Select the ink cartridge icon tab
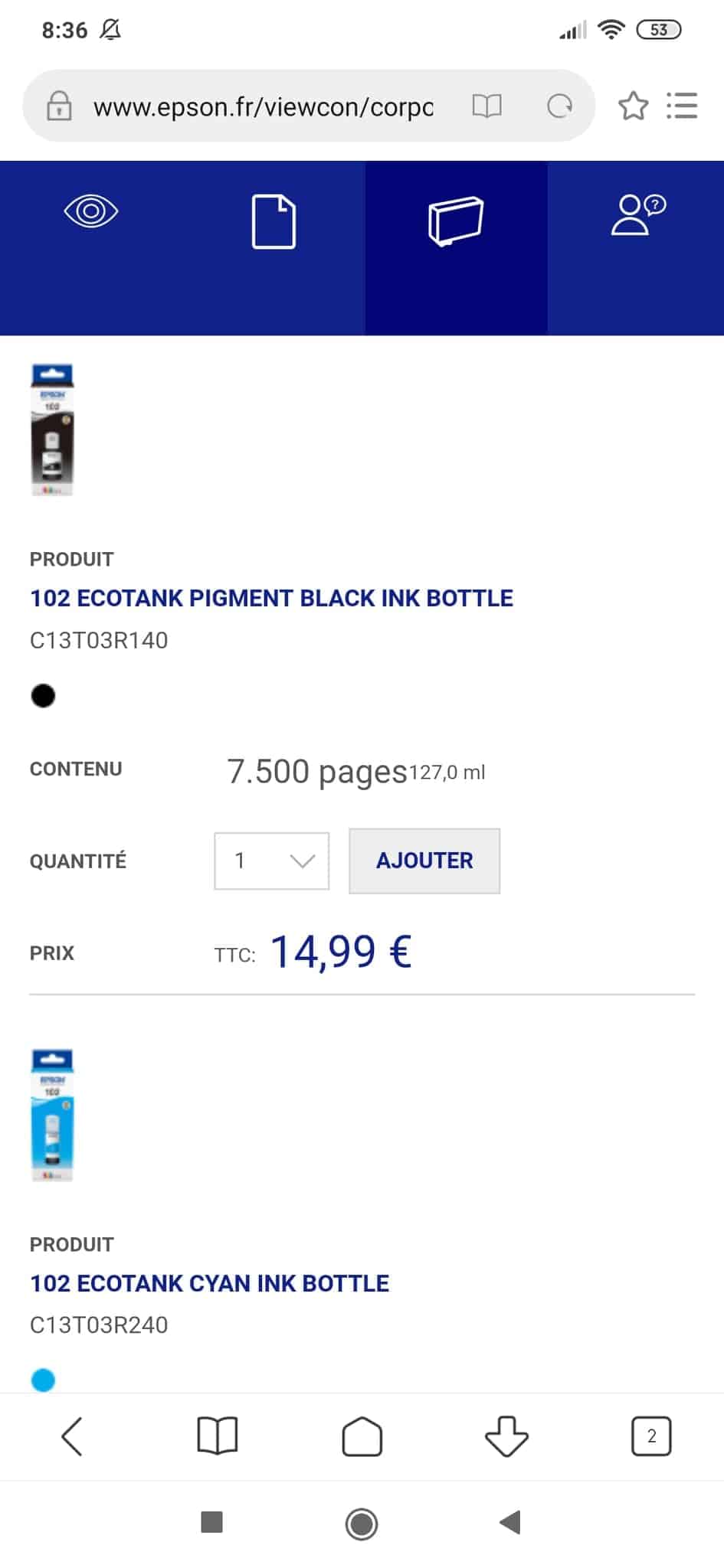 click(x=456, y=222)
